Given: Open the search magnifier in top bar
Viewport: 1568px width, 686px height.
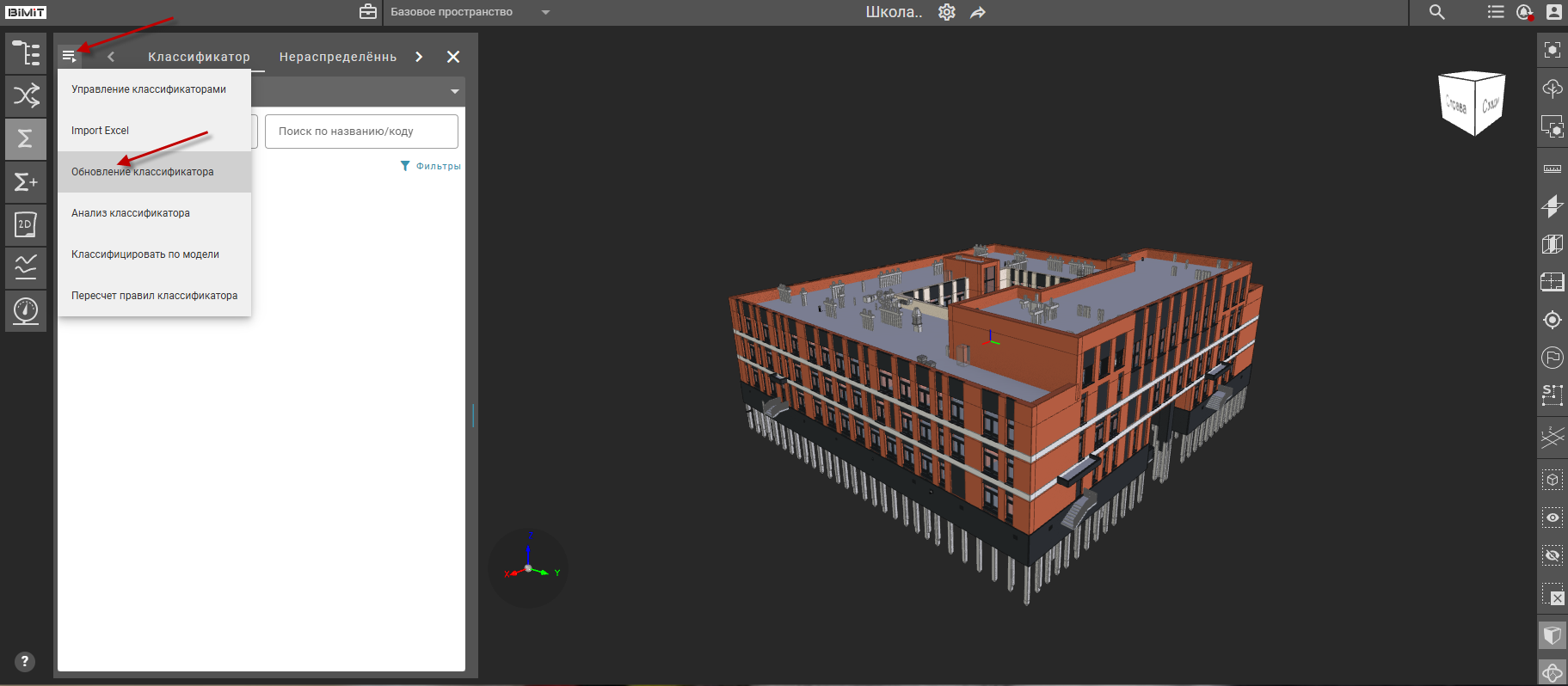Looking at the screenshot, I should (x=1437, y=12).
